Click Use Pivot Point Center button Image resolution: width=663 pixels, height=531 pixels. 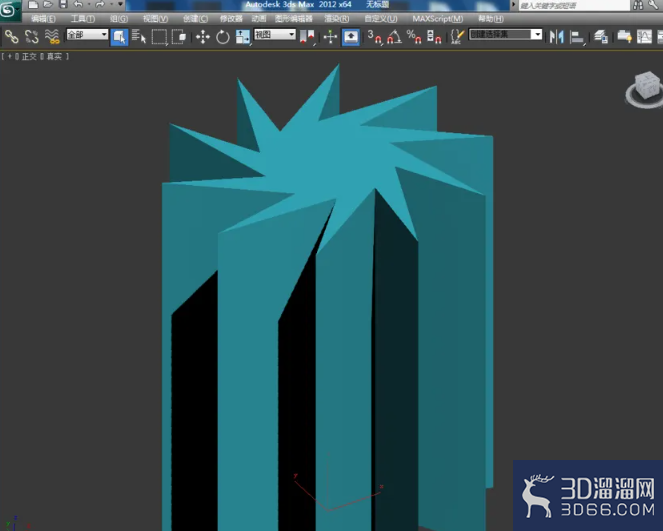pyautogui.click(x=307, y=37)
